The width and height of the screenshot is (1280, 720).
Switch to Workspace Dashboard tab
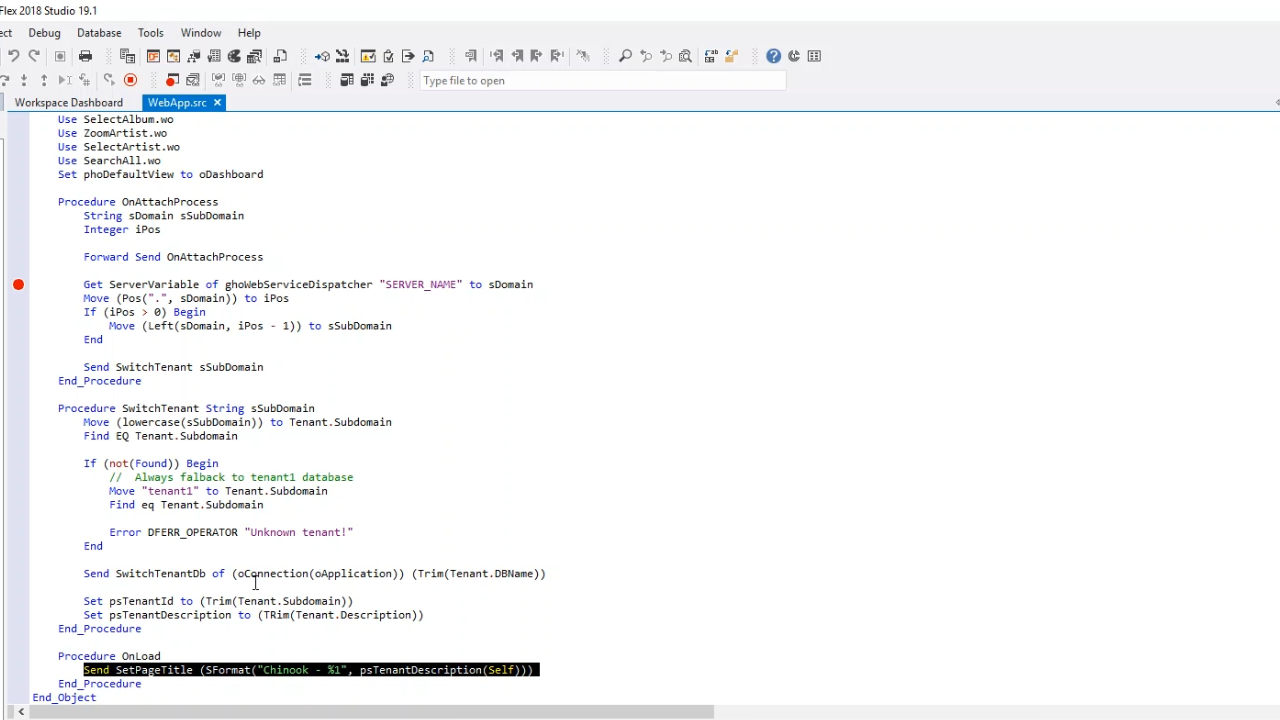69,103
